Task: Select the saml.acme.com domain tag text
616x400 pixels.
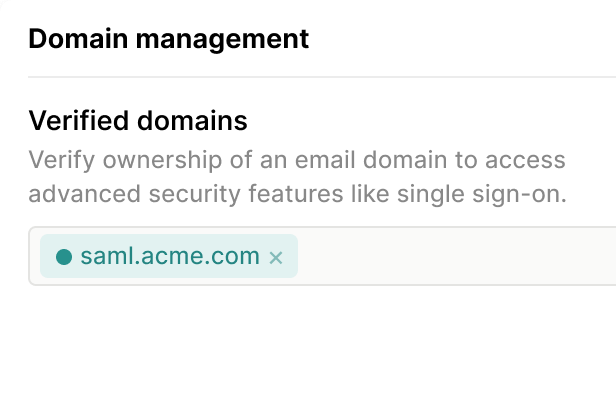Action: tap(170, 257)
